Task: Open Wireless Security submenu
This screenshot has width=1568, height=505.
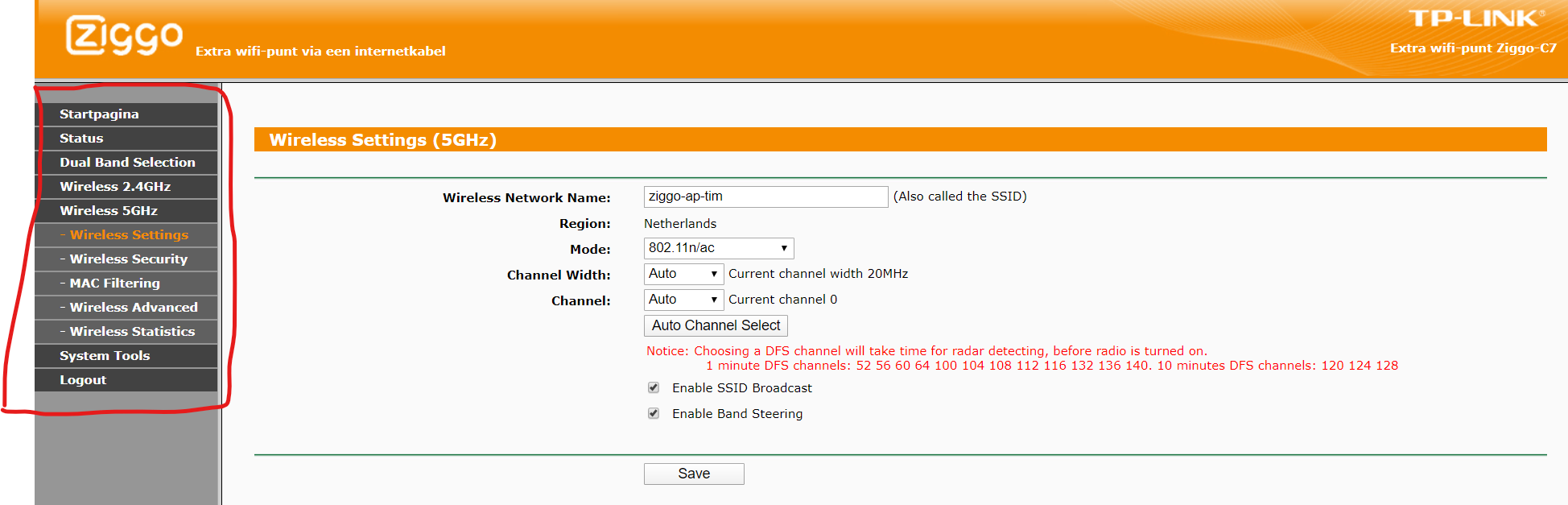Action: point(129,259)
